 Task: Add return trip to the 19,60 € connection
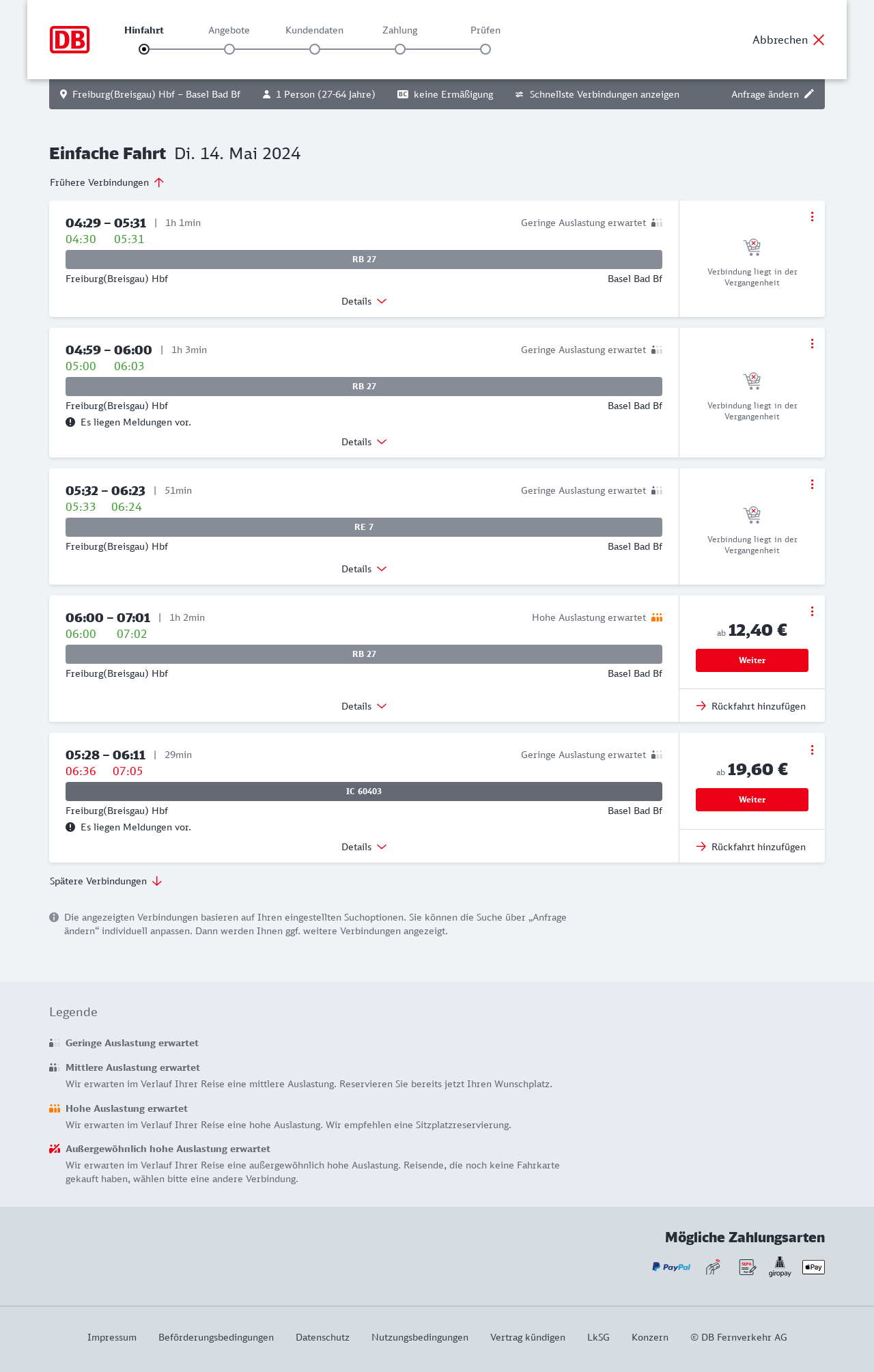point(751,847)
